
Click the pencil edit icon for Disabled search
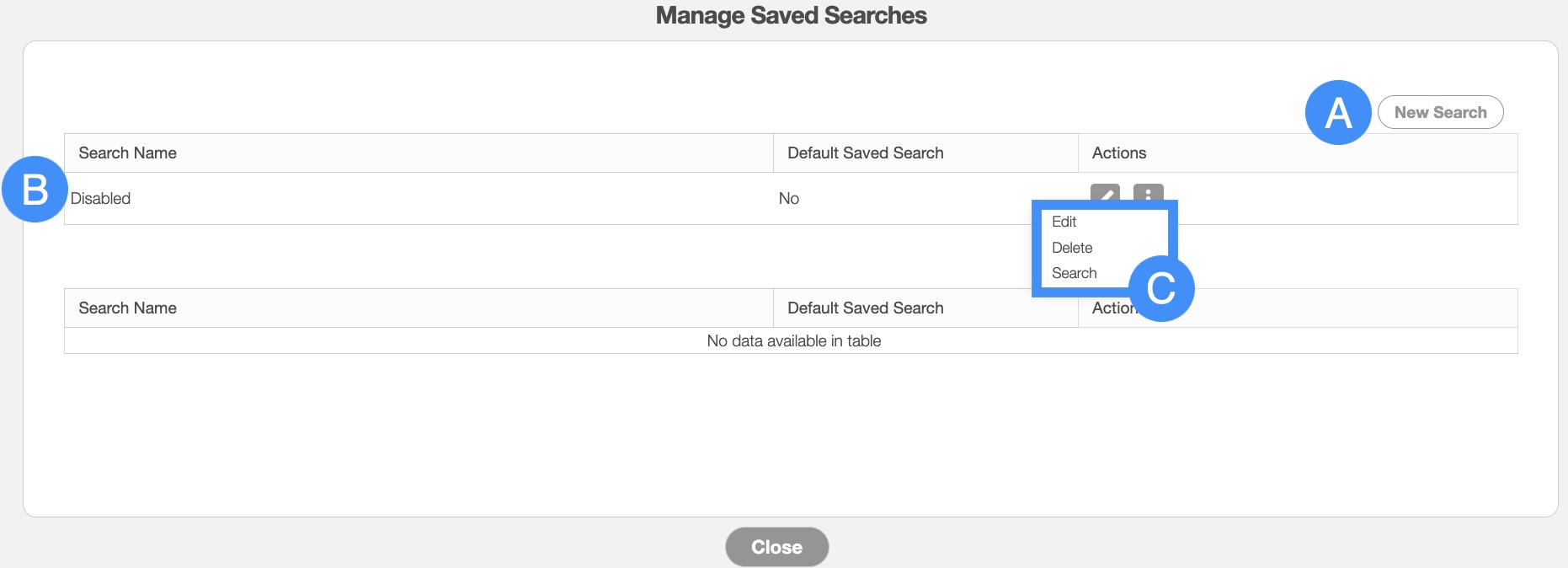click(x=1105, y=193)
